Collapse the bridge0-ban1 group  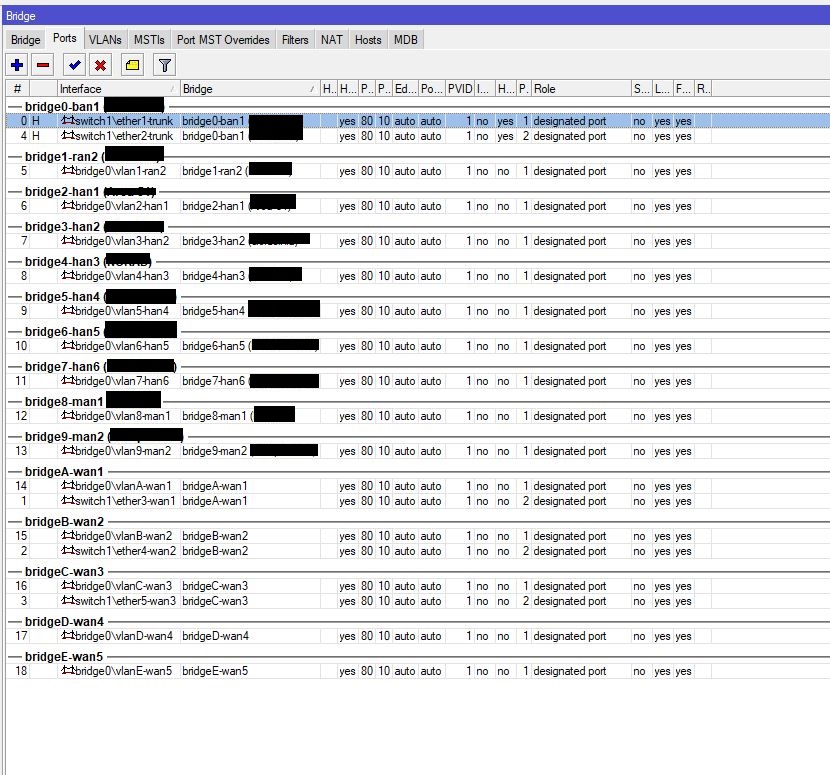click(15, 107)
